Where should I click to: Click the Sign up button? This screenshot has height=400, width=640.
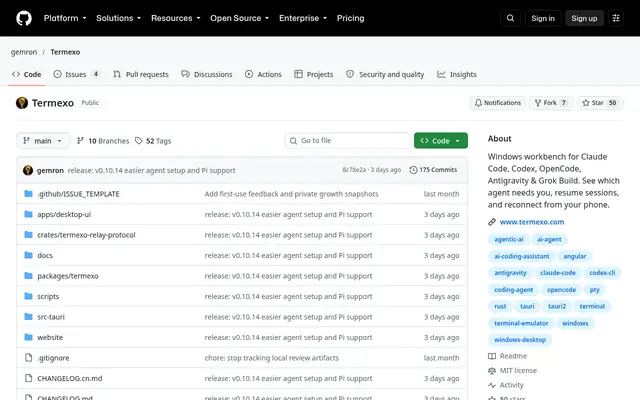coord(584,18)
